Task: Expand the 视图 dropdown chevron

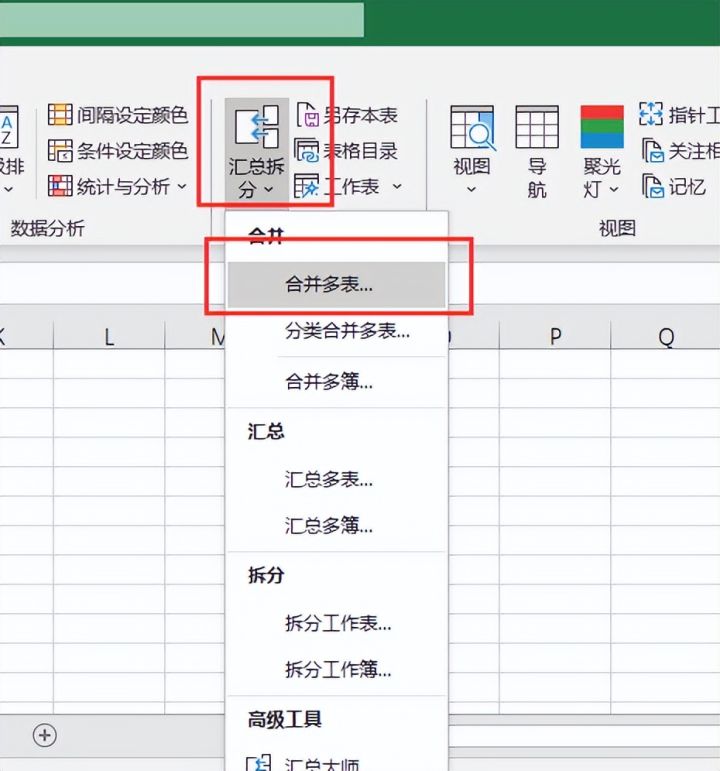Action: click(x=471, y=189)
